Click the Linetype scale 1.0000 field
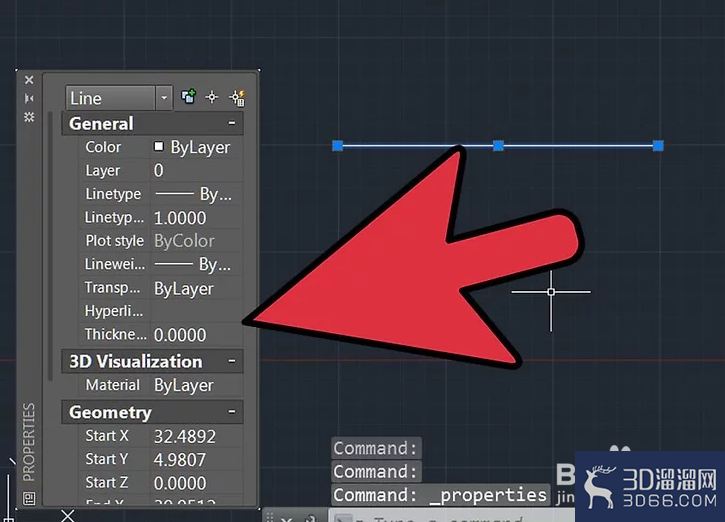This screenshot has height=522, width=725. (x=197, y=218)
